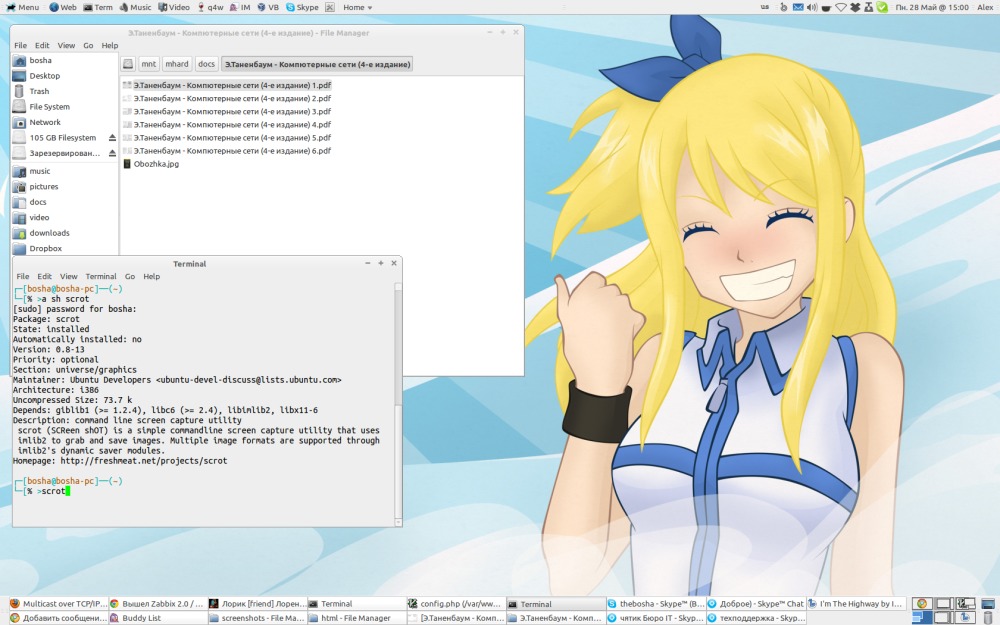This screenshot has height=625, width=1000.
Task: Select the file ending in 1.pdf
Action: (x=226, y=85)
